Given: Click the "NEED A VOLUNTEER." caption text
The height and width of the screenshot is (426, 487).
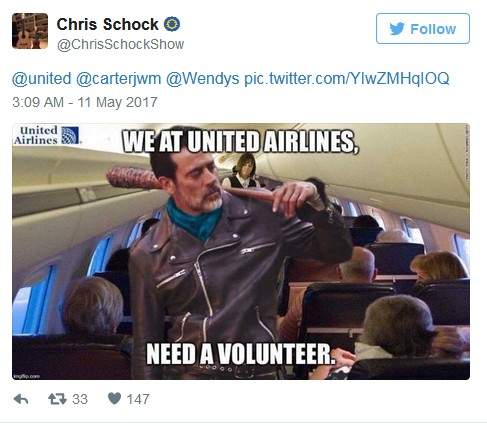Looking at the screenshot, I should 241,354.
